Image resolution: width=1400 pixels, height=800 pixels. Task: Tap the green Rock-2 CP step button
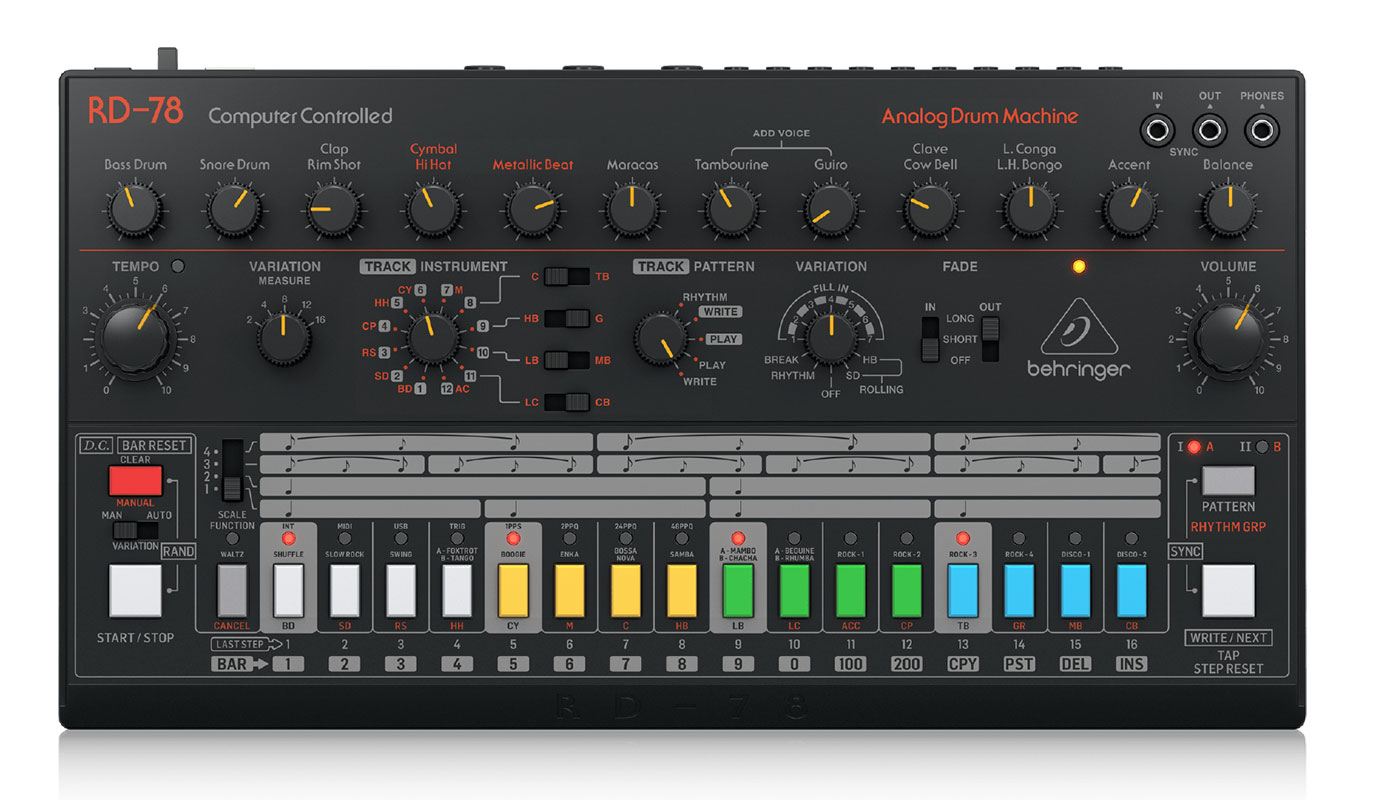(906, 590)
